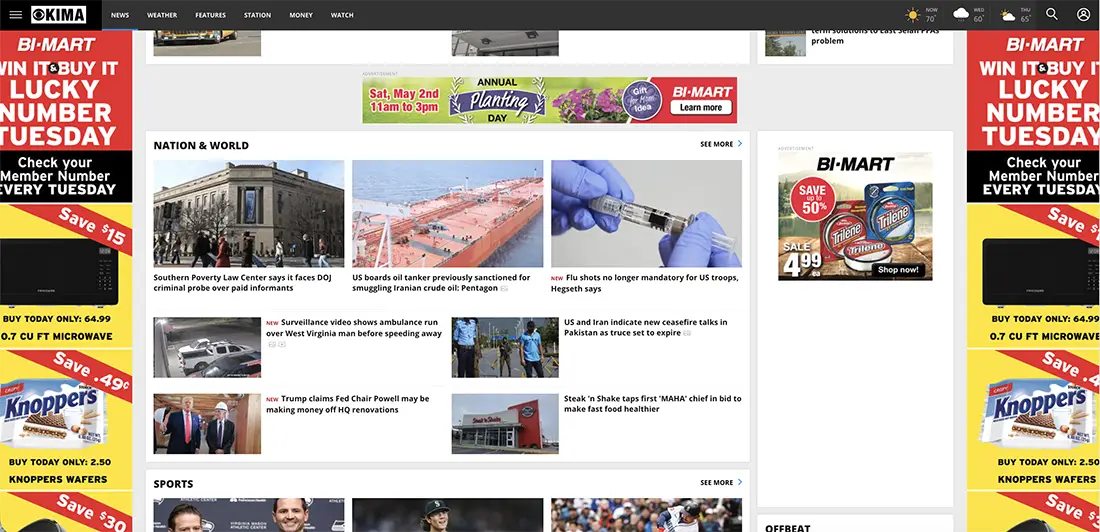Open surveillance video ambulance West Virginia story
Viewport: 1100px width, 532px height.
[x=354, y=328]
